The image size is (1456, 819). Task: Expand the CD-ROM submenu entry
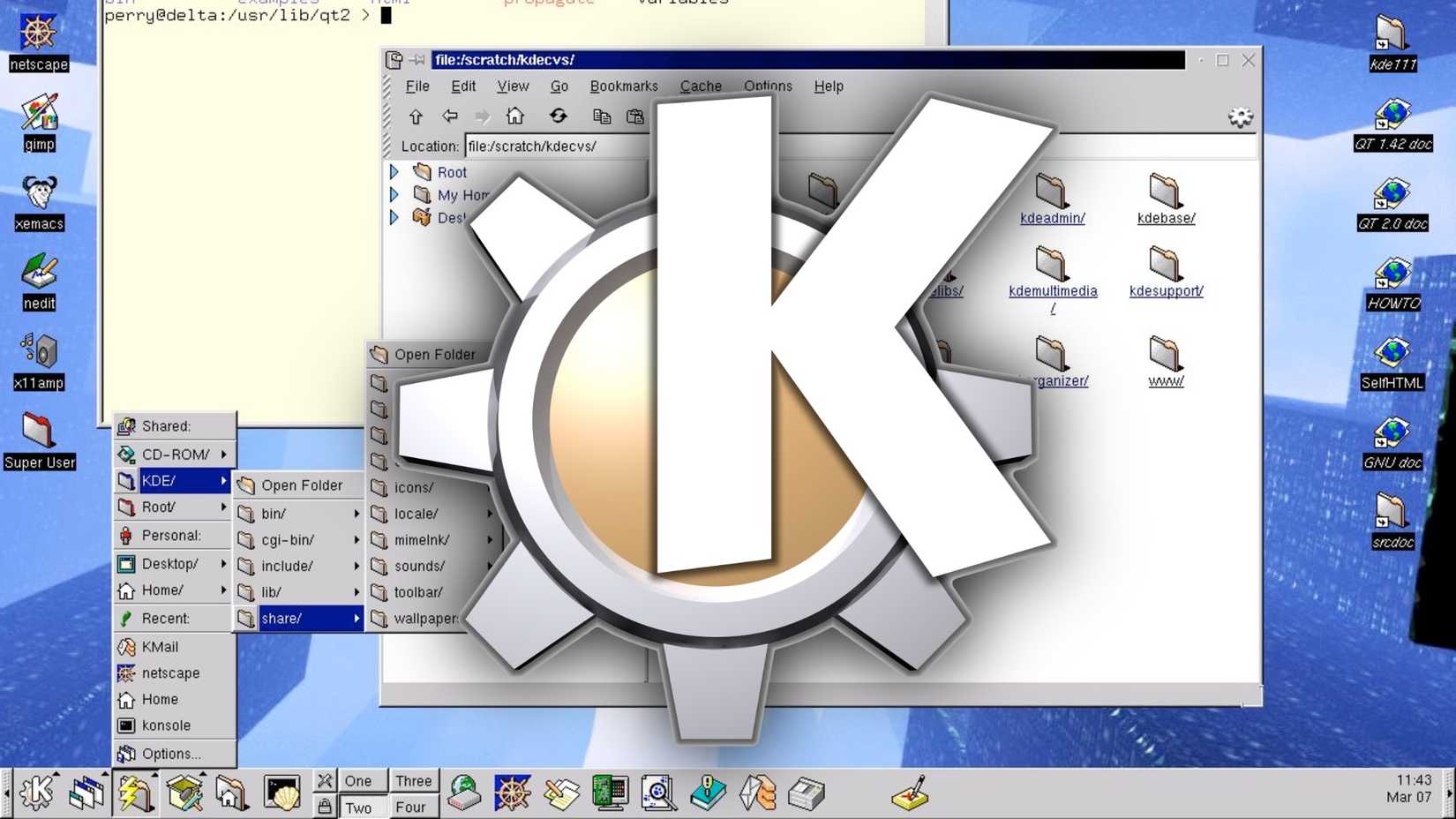pyautogui.click(x=173, y=454)
